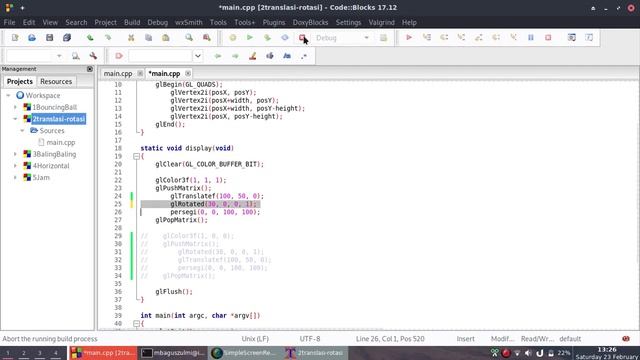Open the mbaguszulmi terminal taskbar button
This screenshot has height=360, width=640.
point(173,353)
